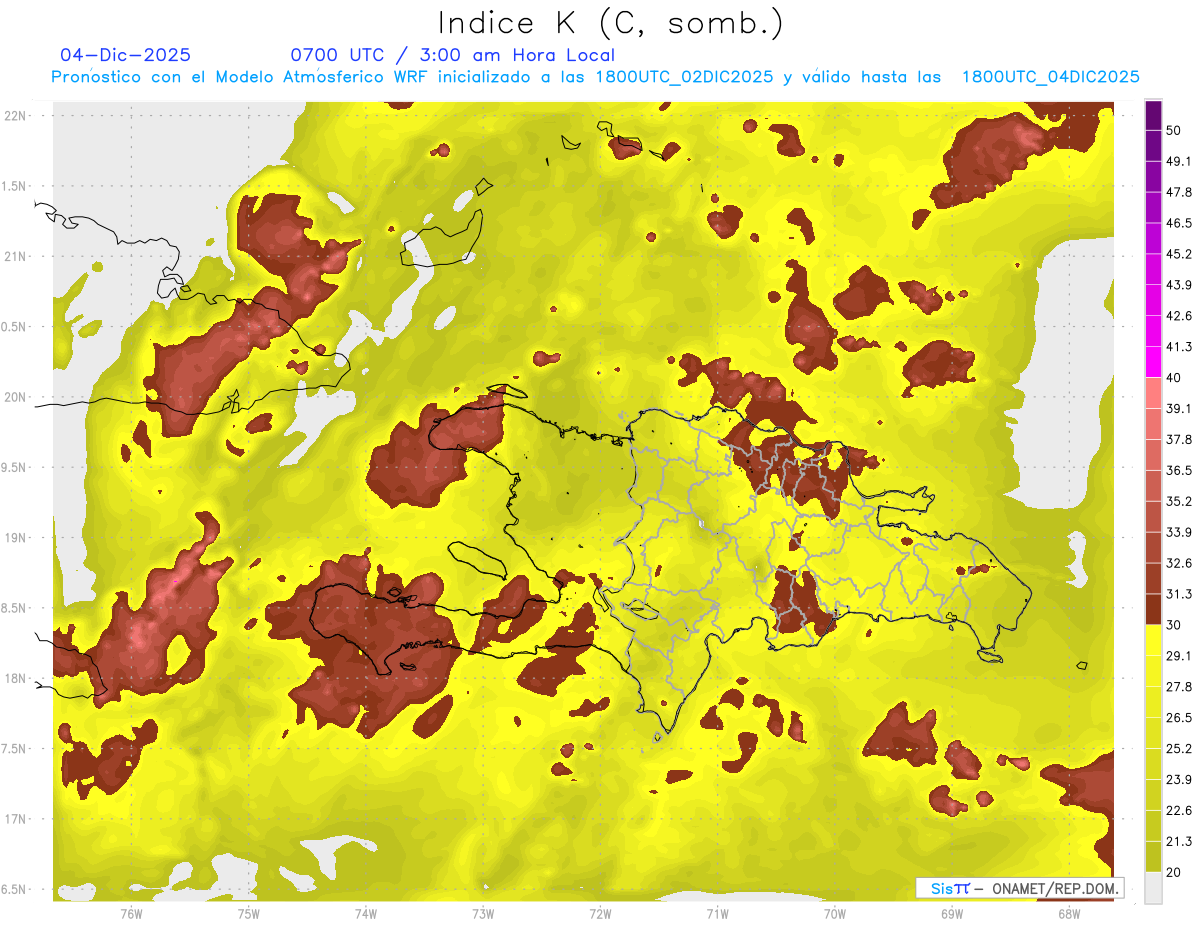The height and width of the screenshot is (927, 1200).
Task: Click the color bar value "35.2"
Action: click(1179, 501)
